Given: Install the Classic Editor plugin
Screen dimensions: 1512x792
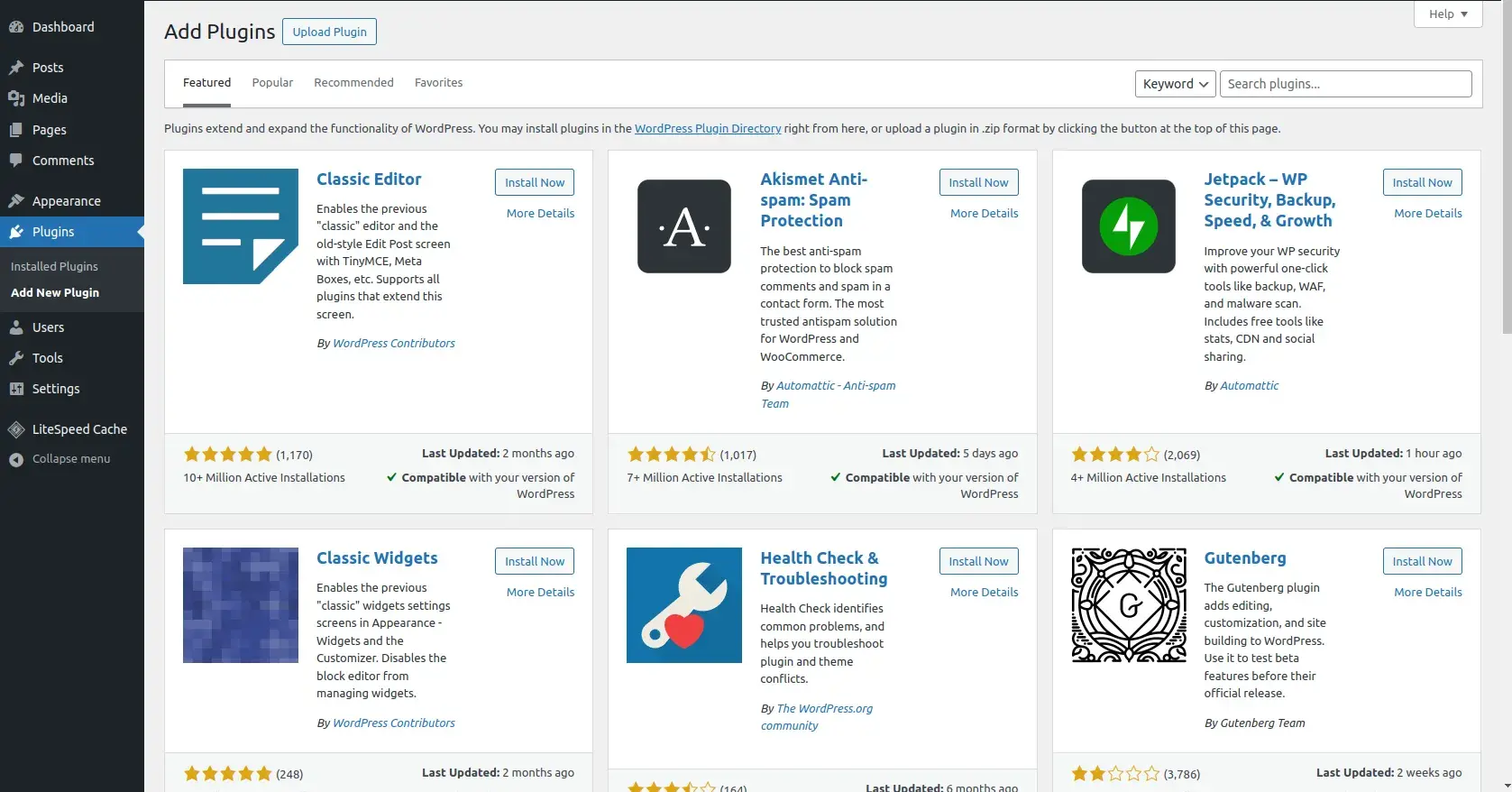Looking at the screenshot, I should click(x=534, y=182).
